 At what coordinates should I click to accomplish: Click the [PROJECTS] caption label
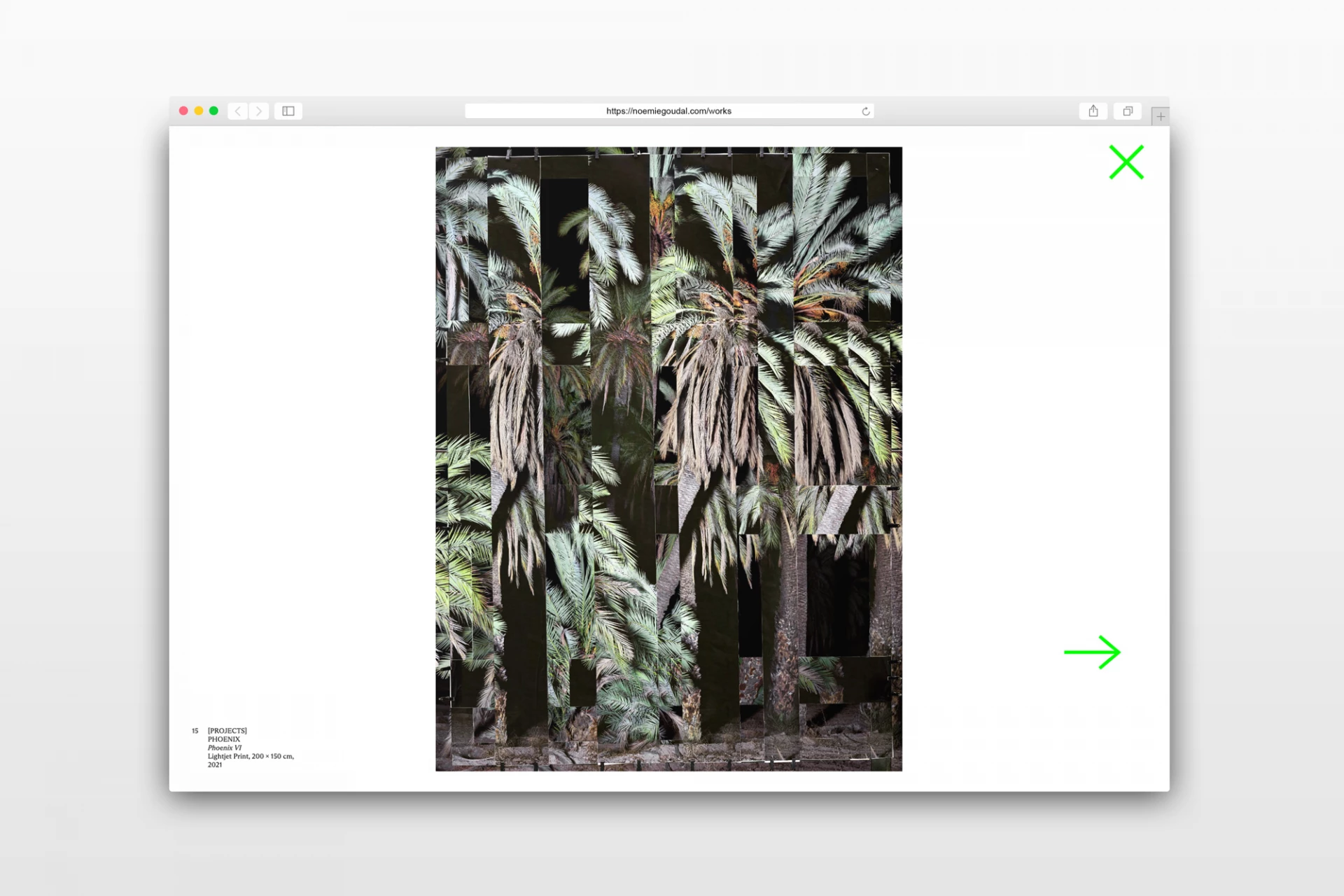click(x=227, y=731)
